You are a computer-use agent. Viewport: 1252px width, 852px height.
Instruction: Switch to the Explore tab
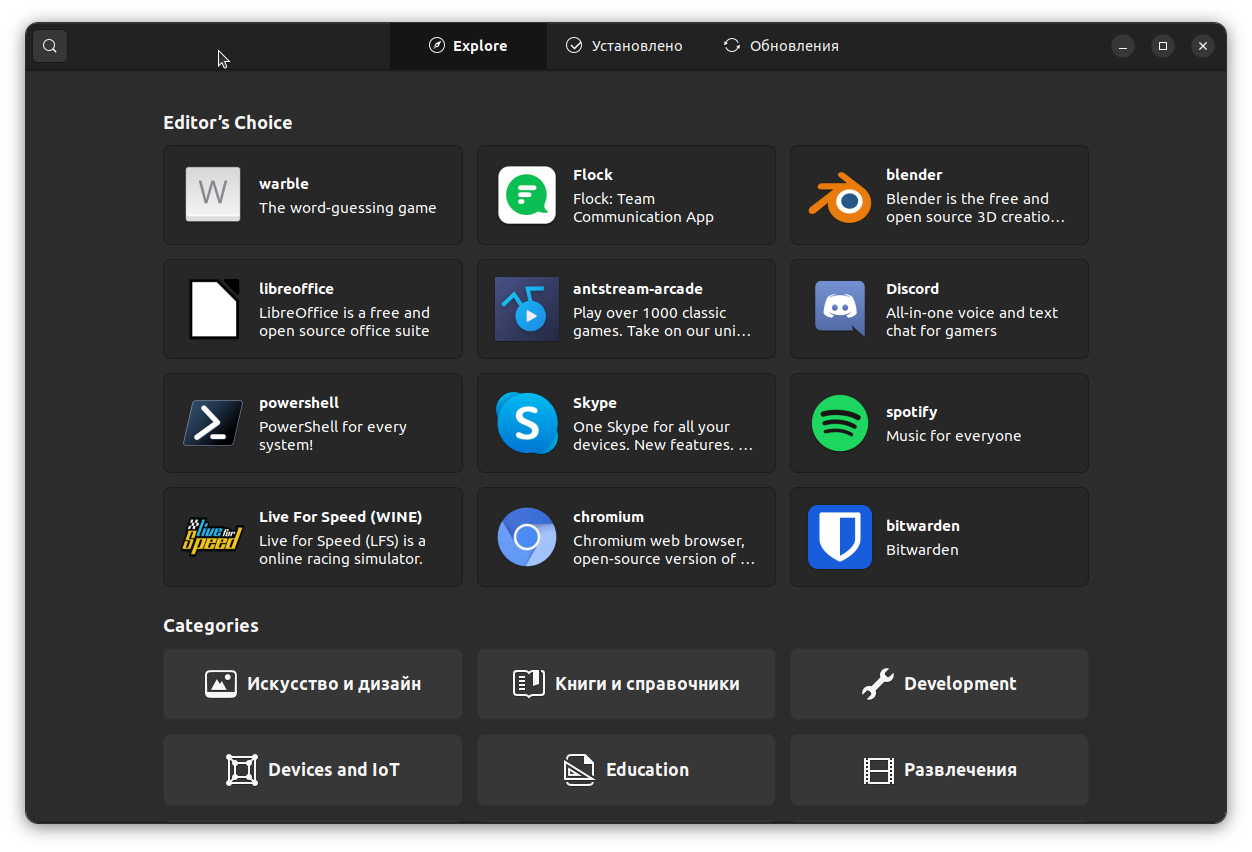tap(468, 46)
